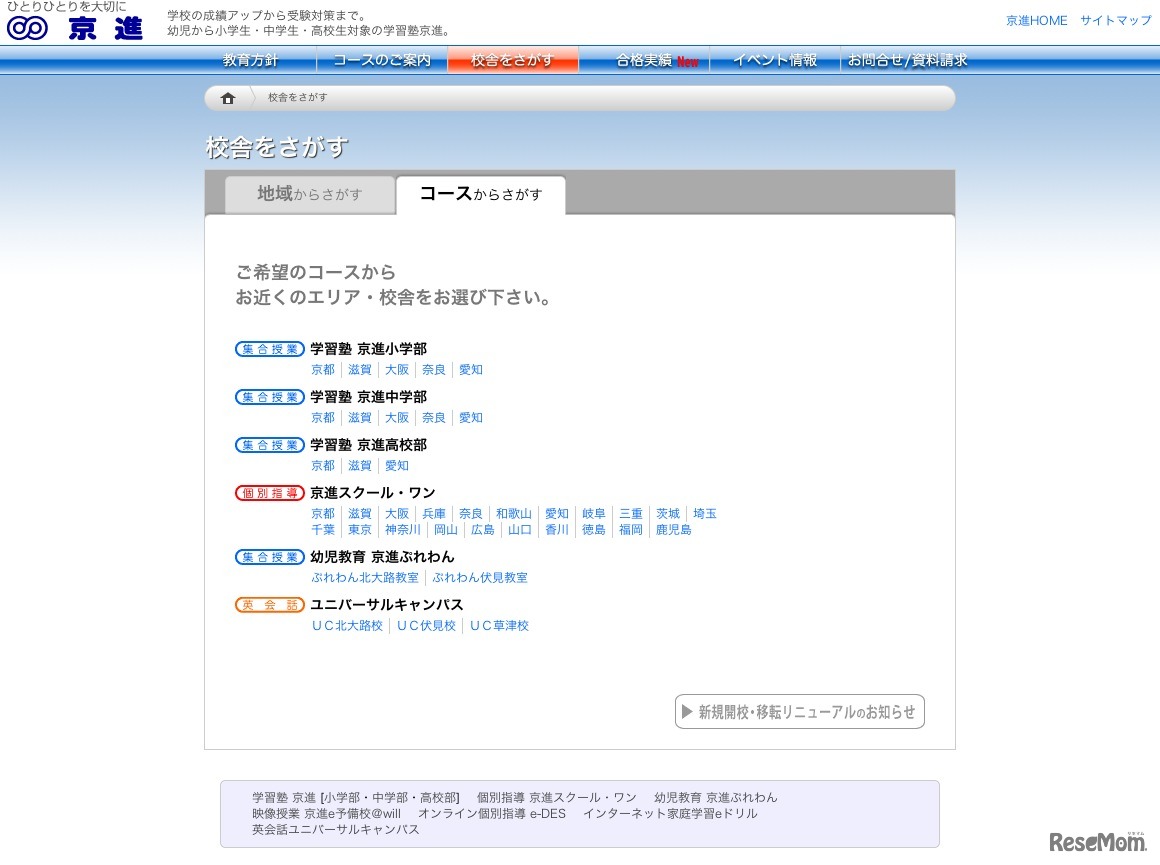Click the 新規開校・移転リニューアルのお知らせ button
Screen dimensions: 1160x865
coord(799,711)
